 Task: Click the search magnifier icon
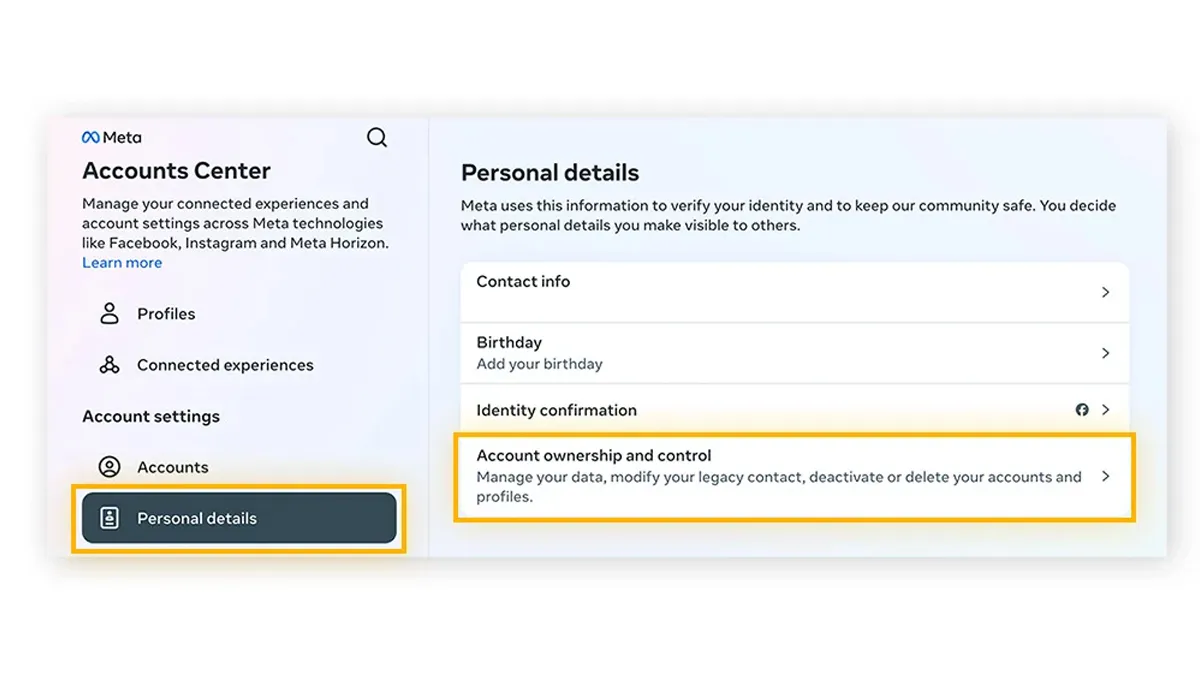point(377,138)
